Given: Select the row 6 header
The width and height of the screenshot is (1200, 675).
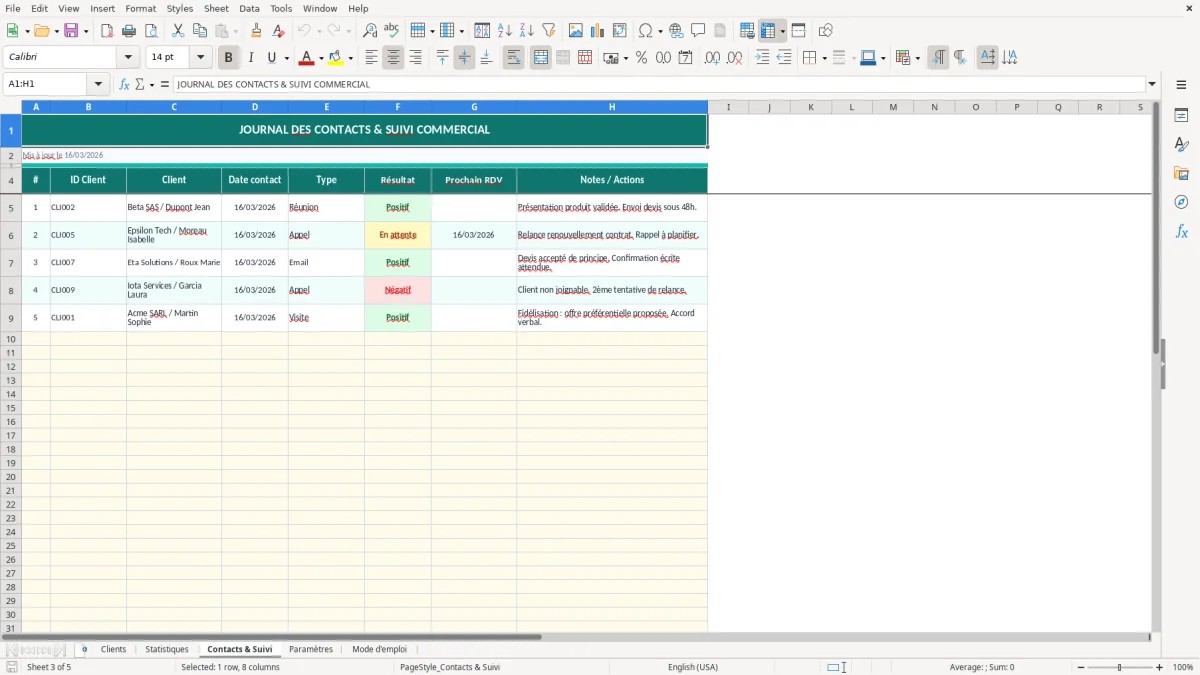Looking at the screenshot, I should pos(11,235).
